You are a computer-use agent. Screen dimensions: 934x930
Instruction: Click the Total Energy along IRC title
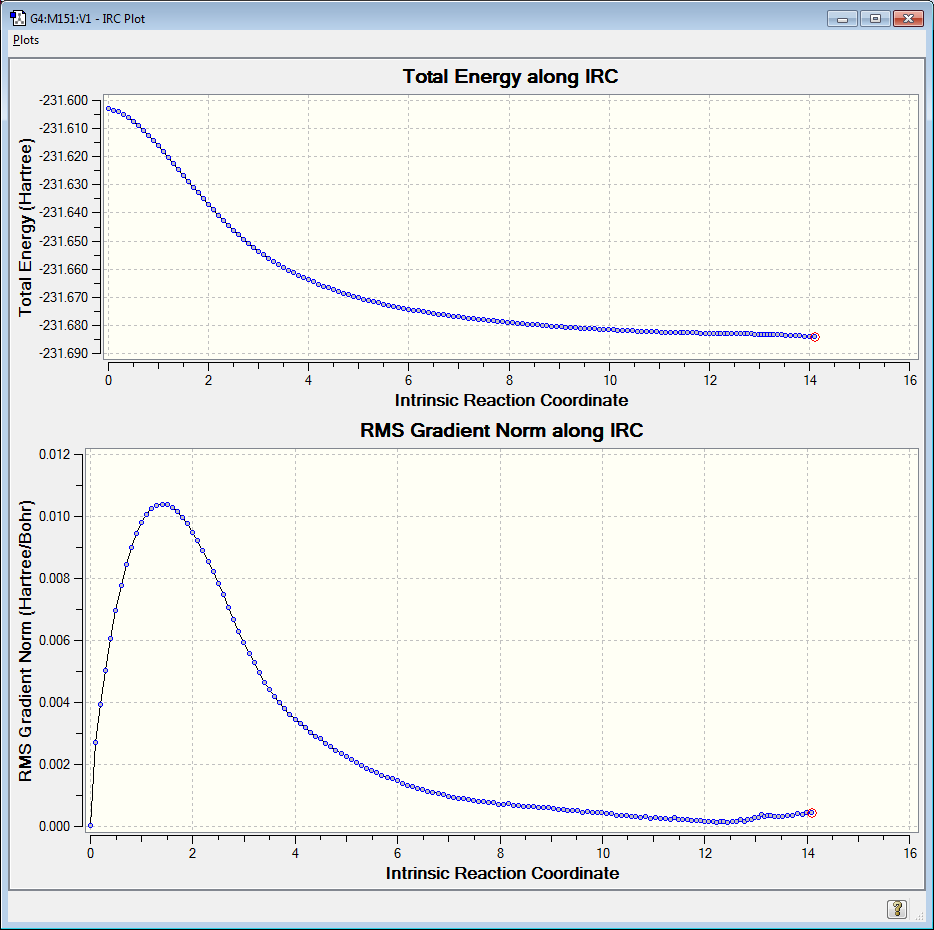[510, 76]
